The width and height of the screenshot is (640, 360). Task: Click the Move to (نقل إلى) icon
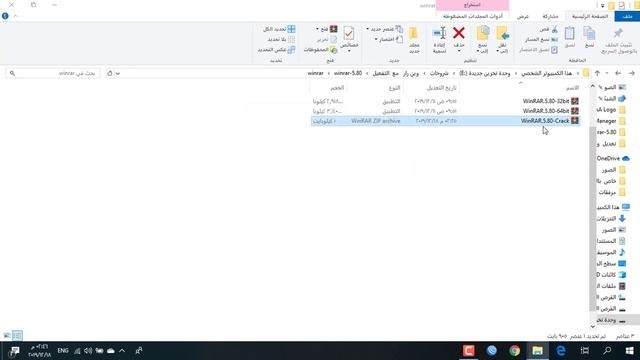coord(502,34)
